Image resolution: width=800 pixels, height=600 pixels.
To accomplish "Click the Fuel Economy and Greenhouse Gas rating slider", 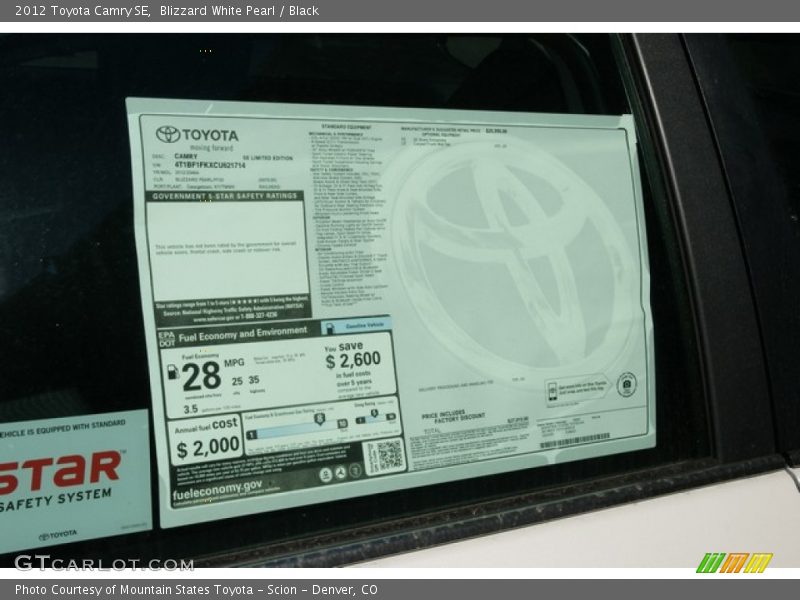I will [x=297, y=428].
